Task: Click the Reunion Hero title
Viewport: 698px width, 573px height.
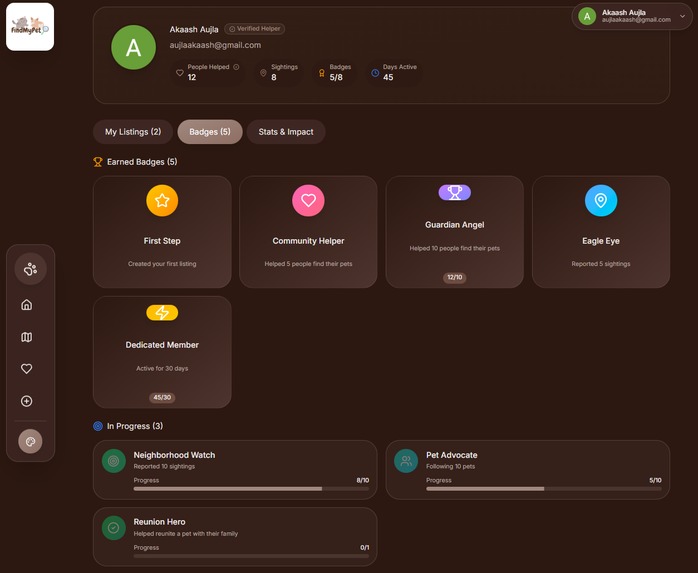Action: (x=159, y=522)
